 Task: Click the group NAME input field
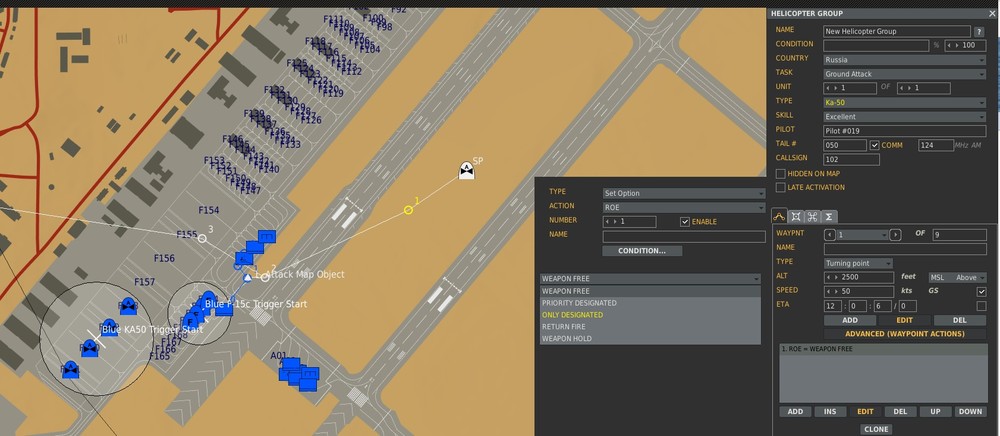point(897,31)
